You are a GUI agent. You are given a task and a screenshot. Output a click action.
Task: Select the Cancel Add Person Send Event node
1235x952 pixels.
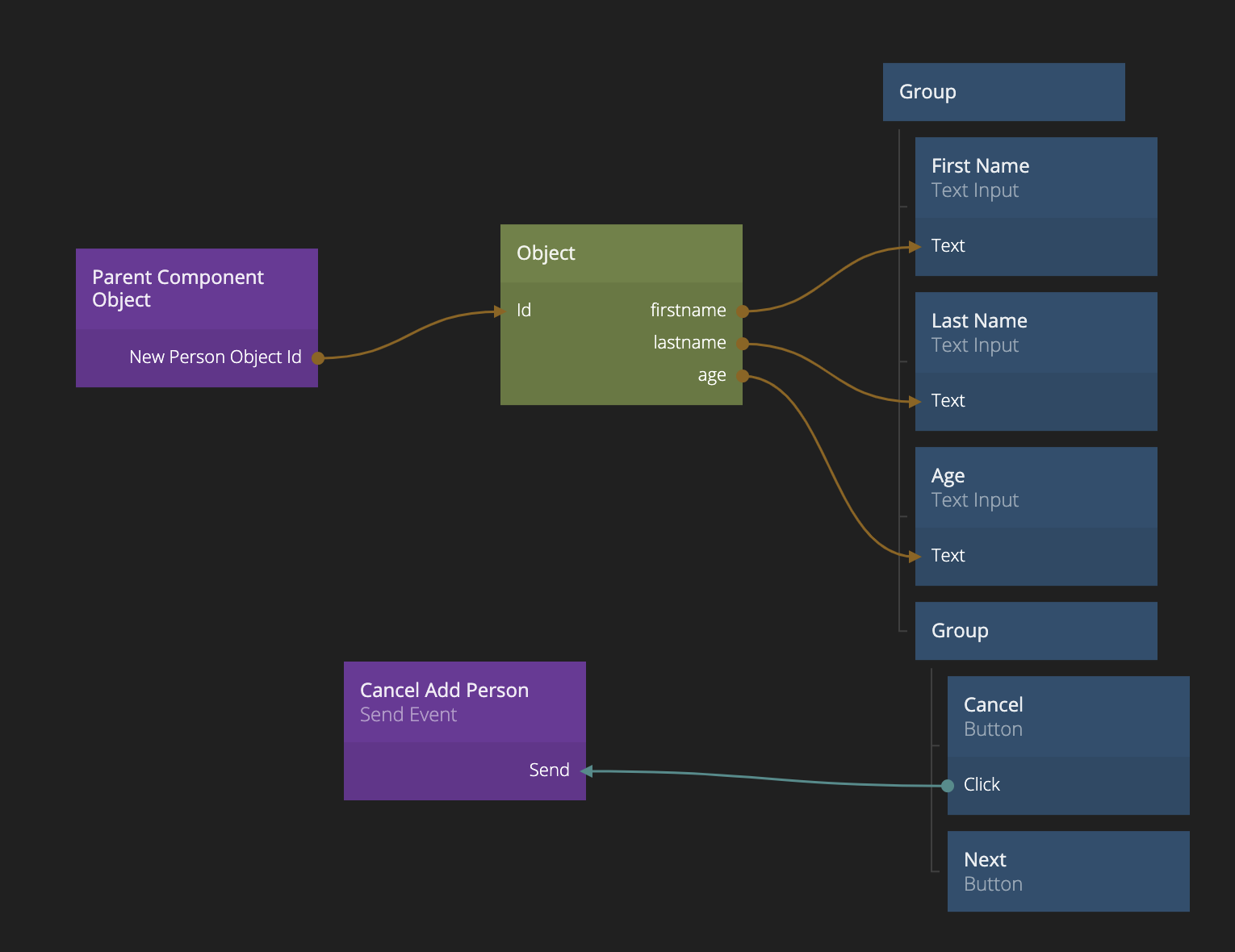[x=464, y=702]
